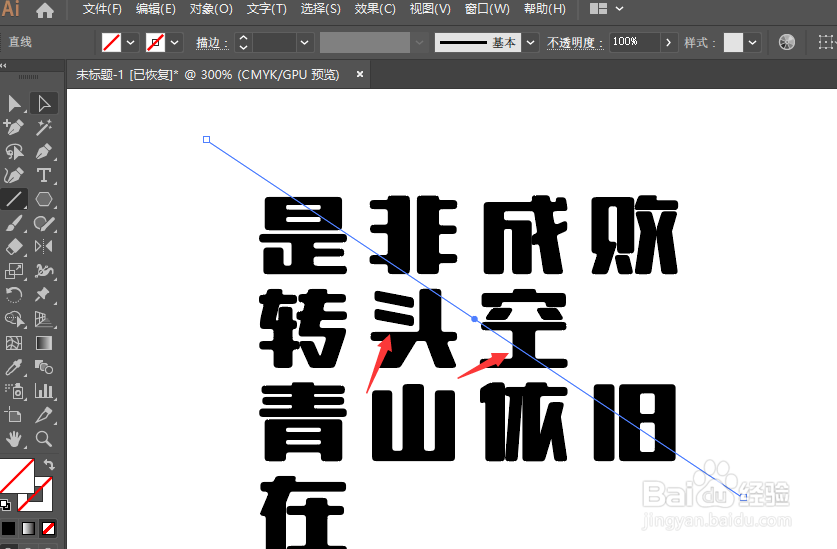Select the Scale tool
Viewport: 837px width, 549px height.
pos(14,271)
